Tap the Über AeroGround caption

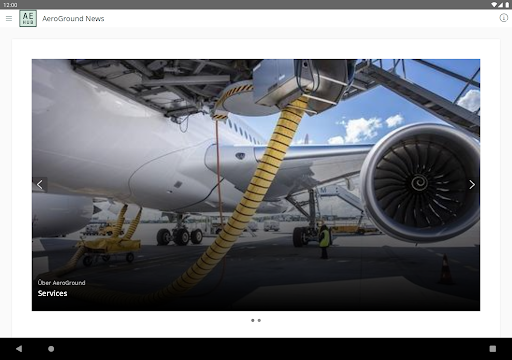(61, 283)
